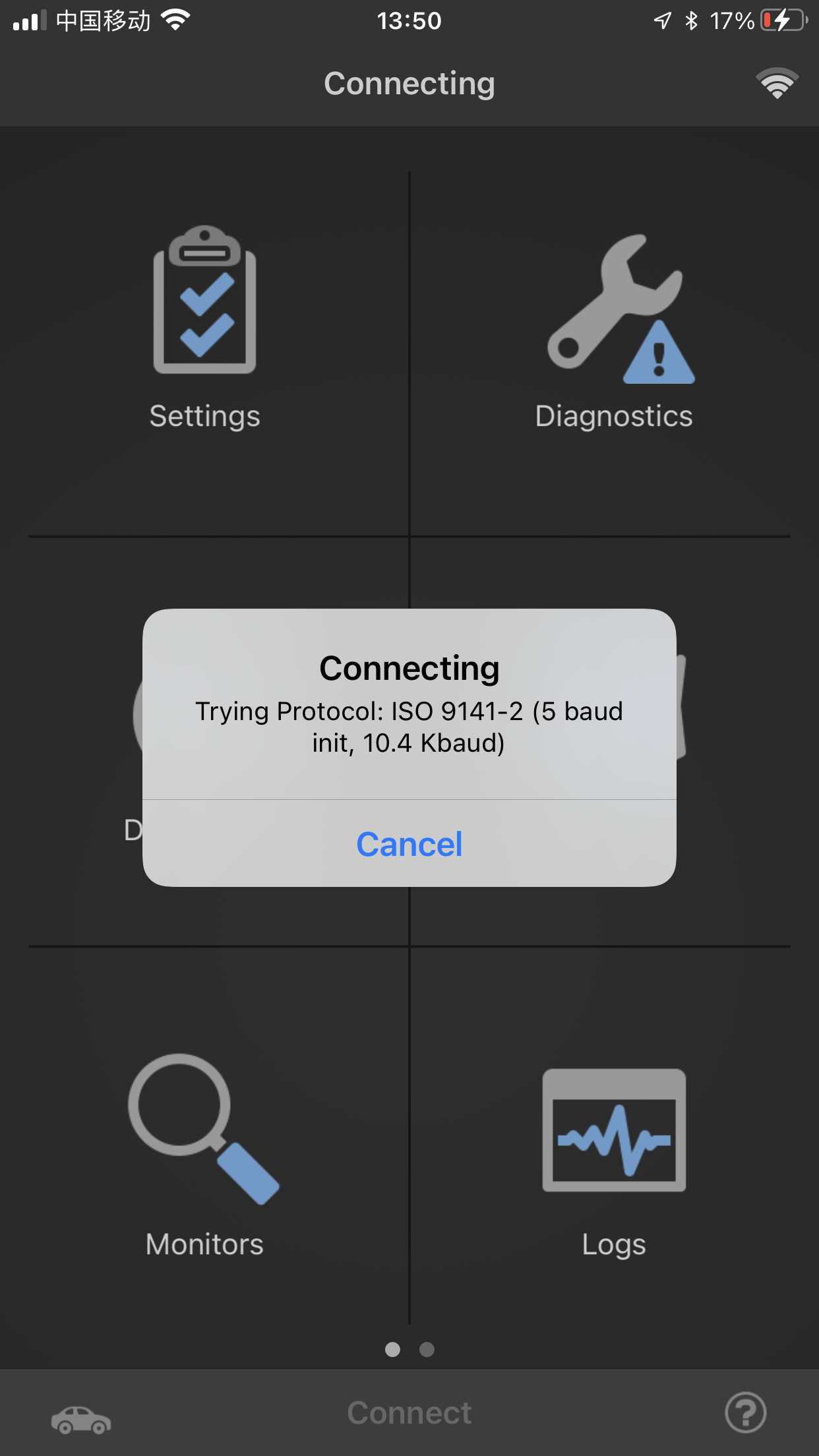
Task: Tap the partially hidden gauge icon left of dialog
Action: coord(137,715)
